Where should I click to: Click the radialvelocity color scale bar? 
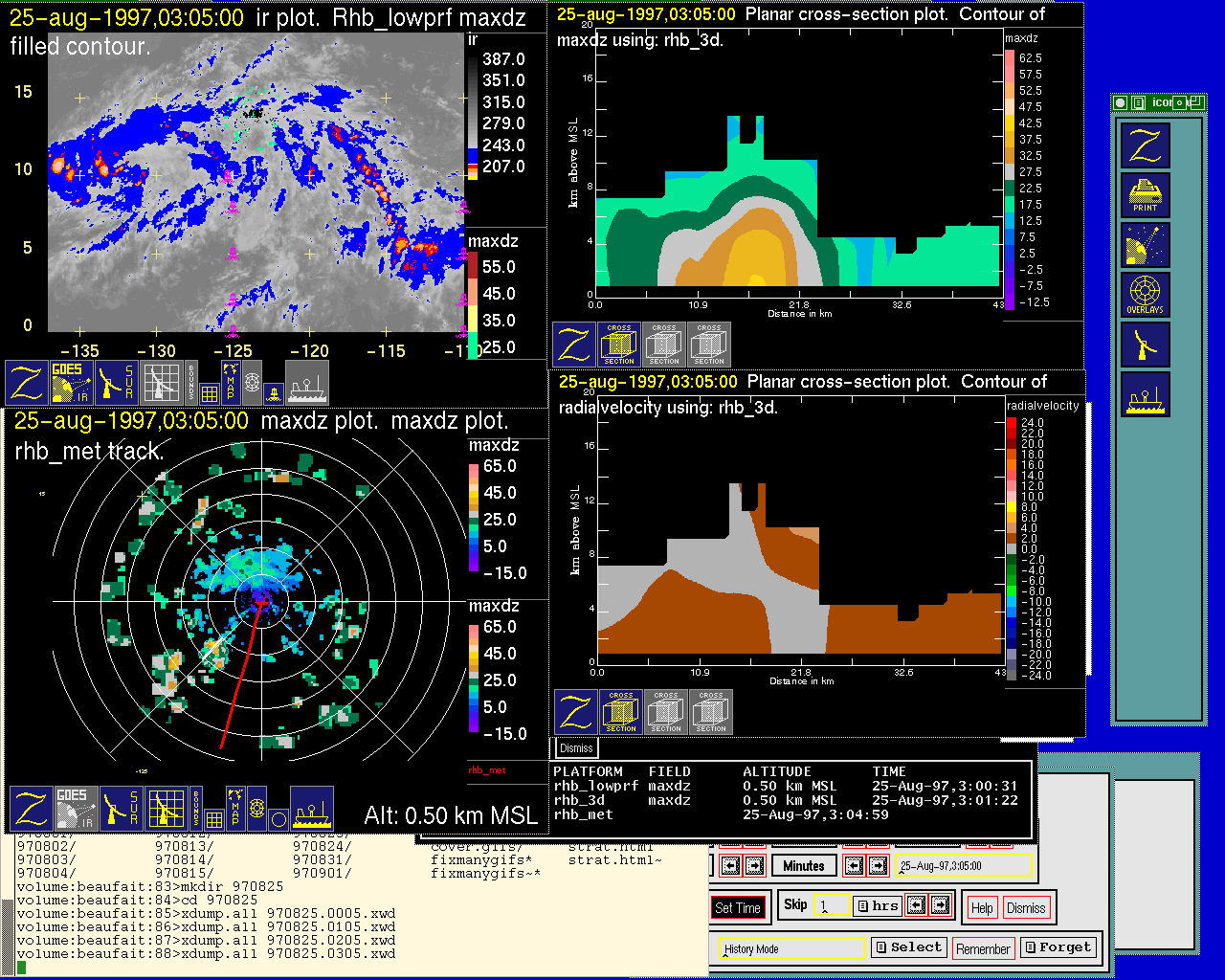[x=1012, y=549]
